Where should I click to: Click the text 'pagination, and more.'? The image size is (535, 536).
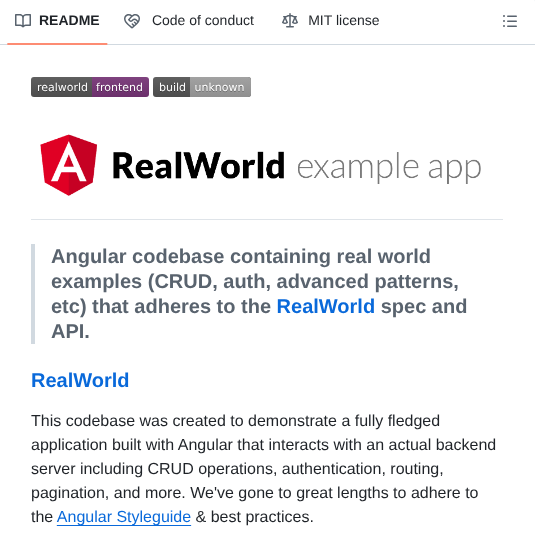pyautogui.click(x=108, y=493)
